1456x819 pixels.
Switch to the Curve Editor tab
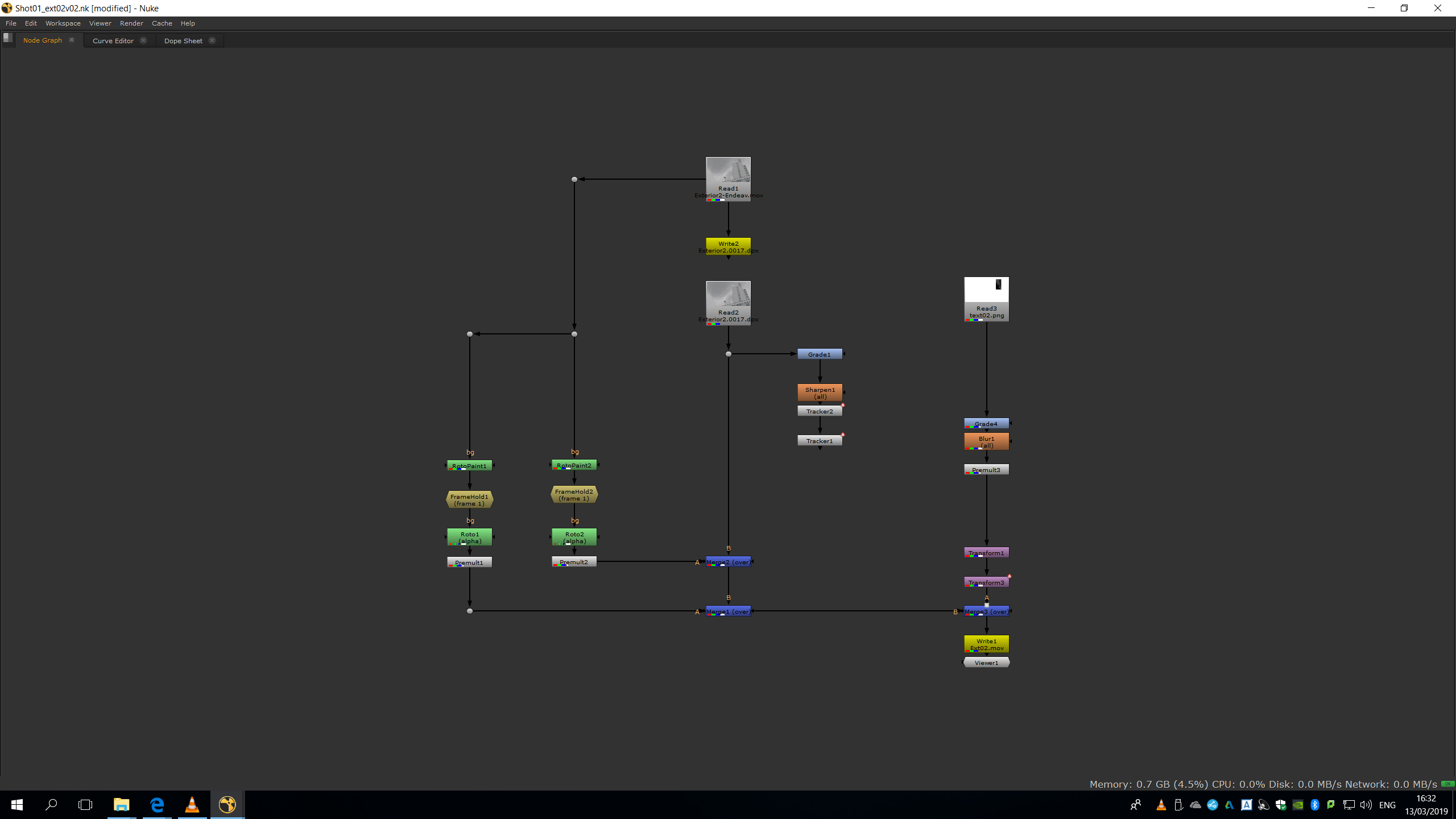pyautogui.click(x=113, y=41)
